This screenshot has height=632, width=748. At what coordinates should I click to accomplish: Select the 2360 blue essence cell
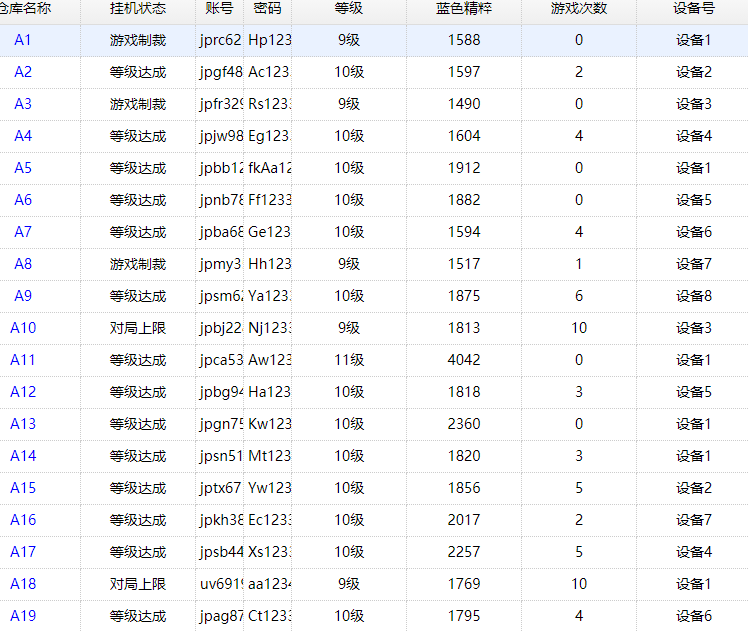464,424
